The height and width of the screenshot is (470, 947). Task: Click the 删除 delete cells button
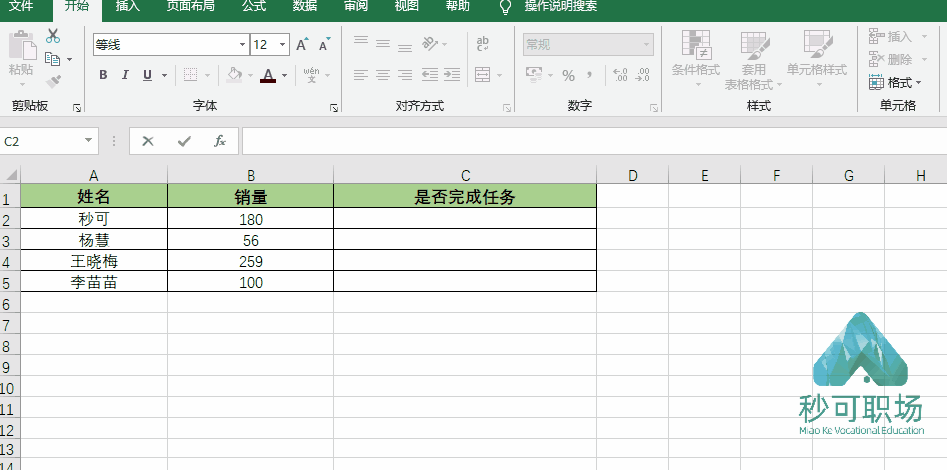click(897, 59)
